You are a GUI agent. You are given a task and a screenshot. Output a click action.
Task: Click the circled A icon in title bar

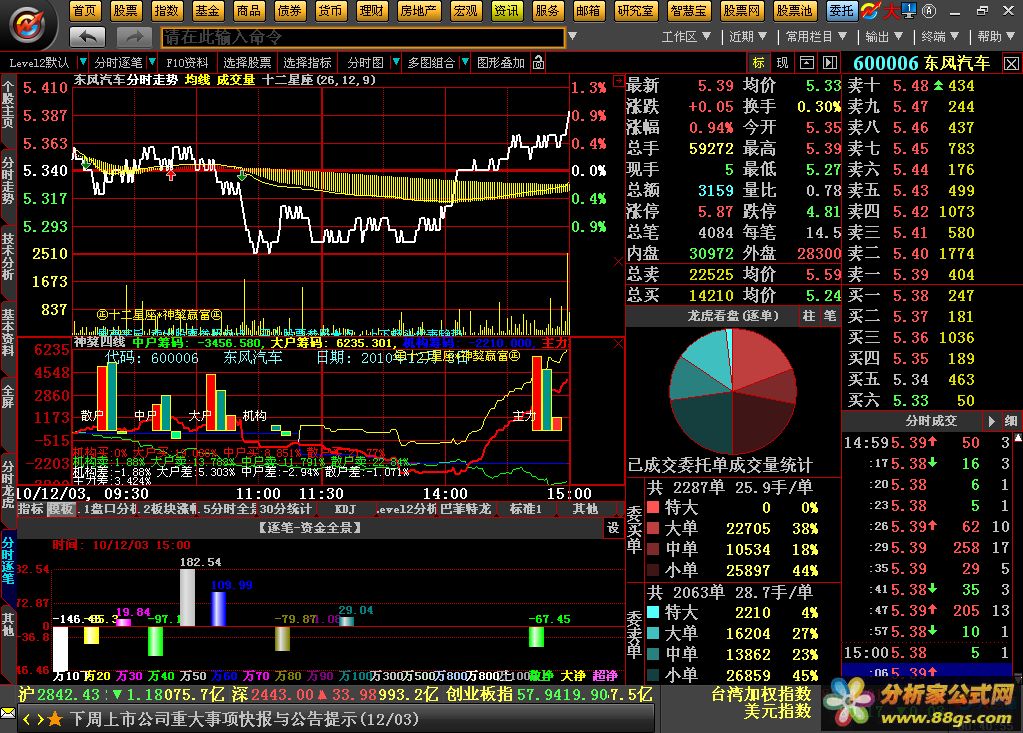point(928,10)
